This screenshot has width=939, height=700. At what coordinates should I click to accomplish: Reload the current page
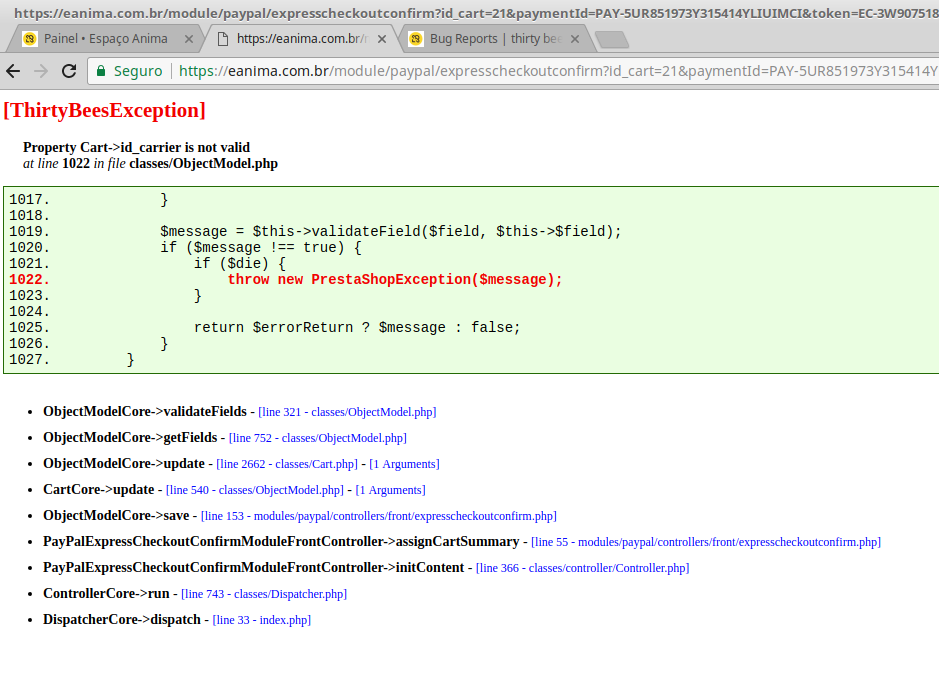pyautogui.click(x=69, y=71)
